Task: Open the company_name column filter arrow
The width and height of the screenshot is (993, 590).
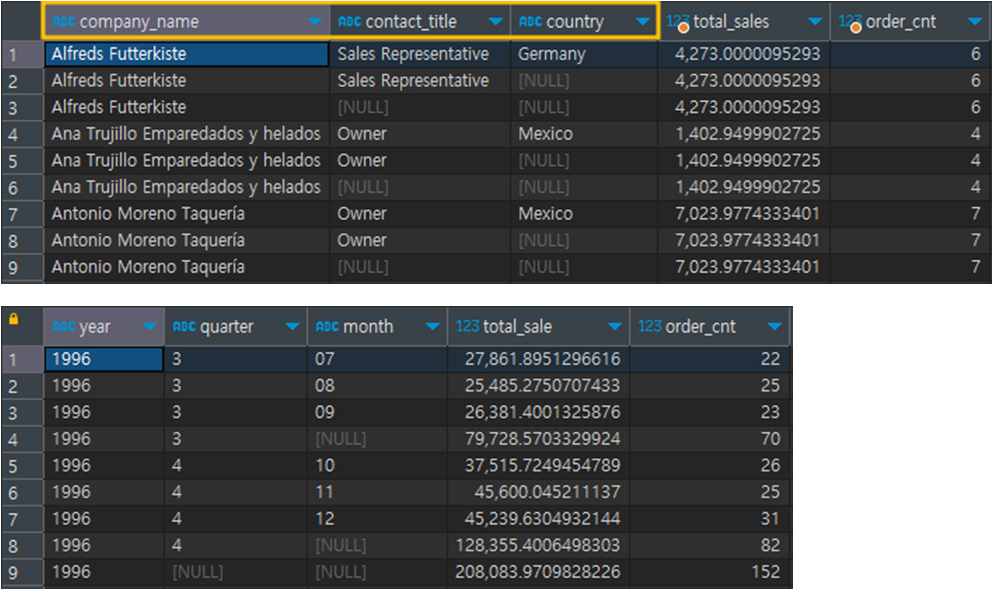Action: pyautogui.click(x=315, y=22)
